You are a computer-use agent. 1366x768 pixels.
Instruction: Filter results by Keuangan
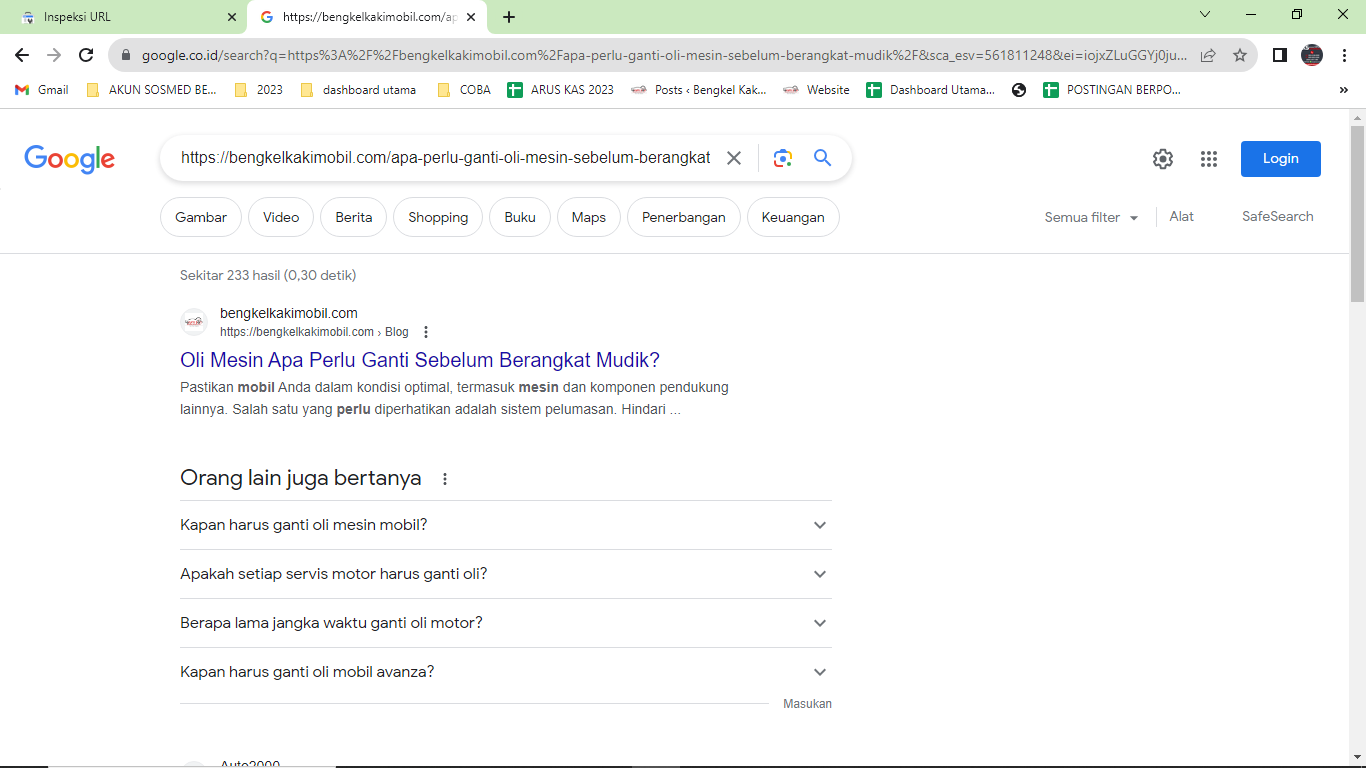pyautogui.click(x=793, y=217)
